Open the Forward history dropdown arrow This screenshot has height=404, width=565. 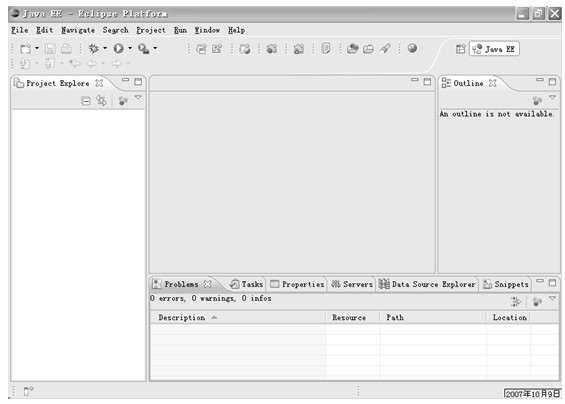[128, 64]
